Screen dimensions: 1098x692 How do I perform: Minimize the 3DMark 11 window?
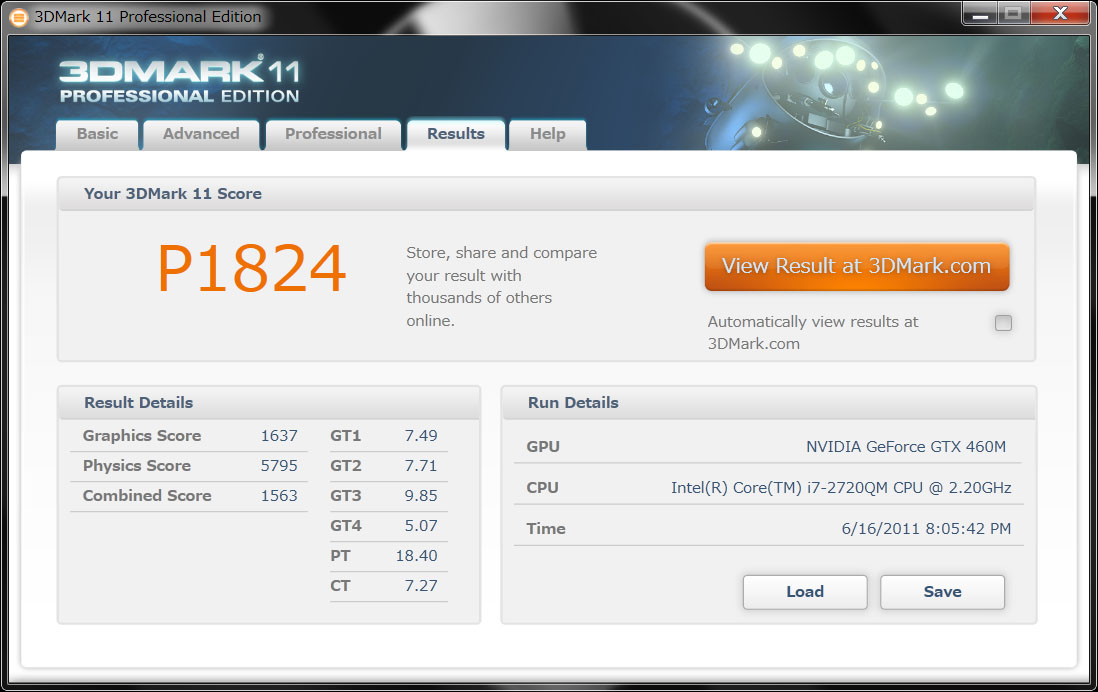click(980, 14)
